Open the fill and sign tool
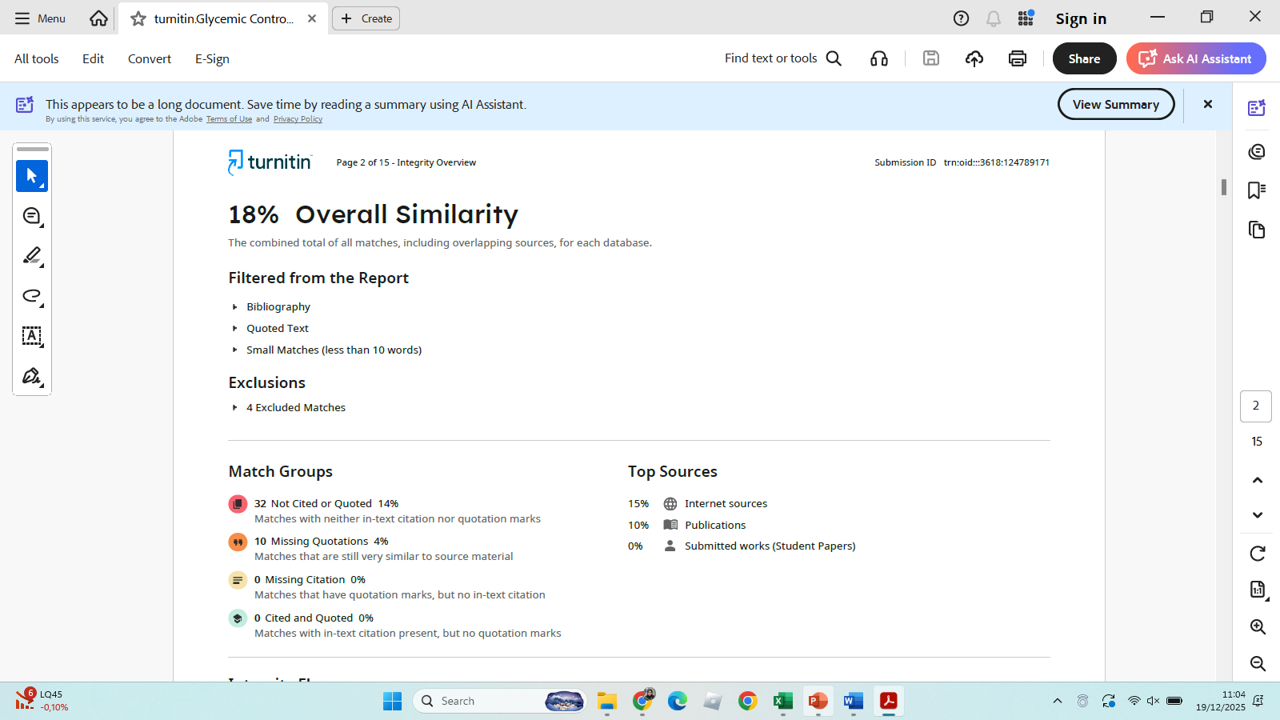This screenshot has height=720, width=1280. [32, 377]
